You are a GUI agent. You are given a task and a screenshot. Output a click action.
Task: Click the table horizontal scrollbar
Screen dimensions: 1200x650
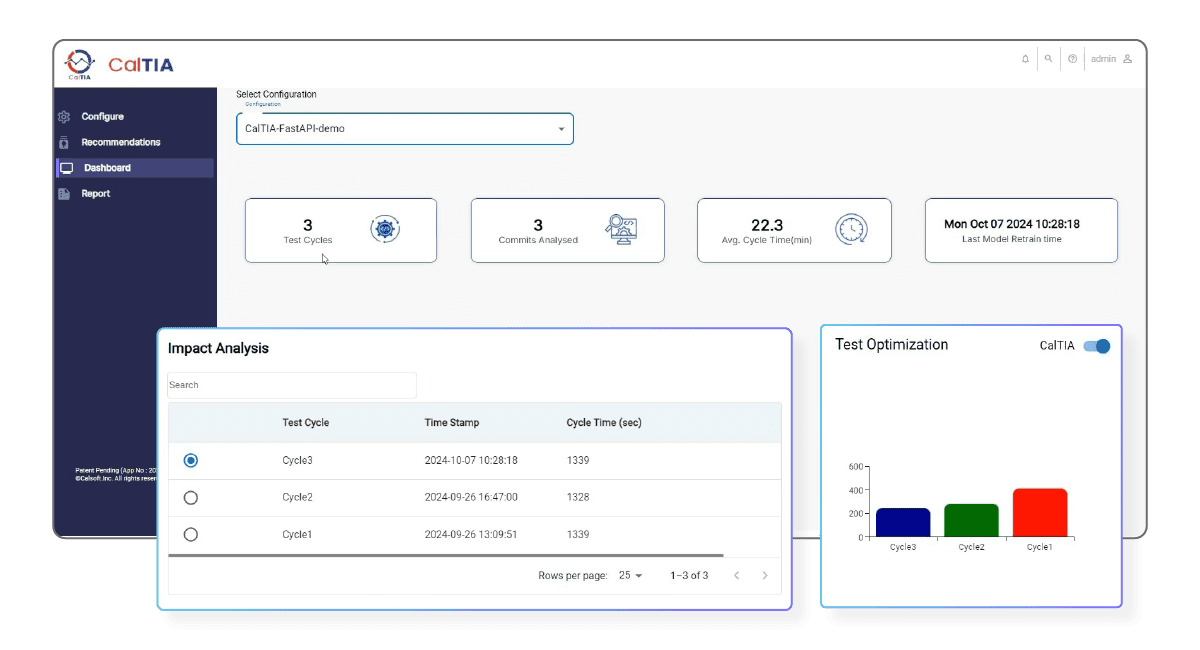tap(445, 554)
